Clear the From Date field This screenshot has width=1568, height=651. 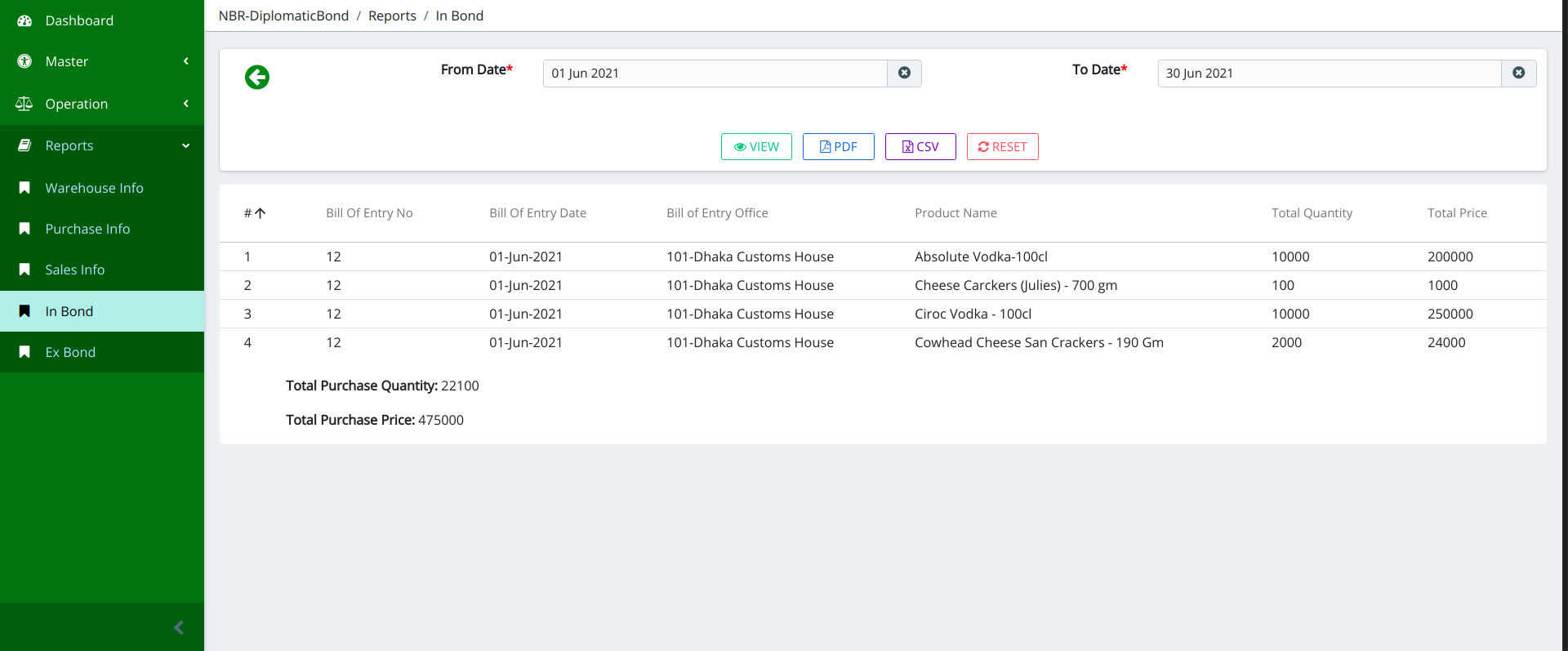tap(904, 74)
